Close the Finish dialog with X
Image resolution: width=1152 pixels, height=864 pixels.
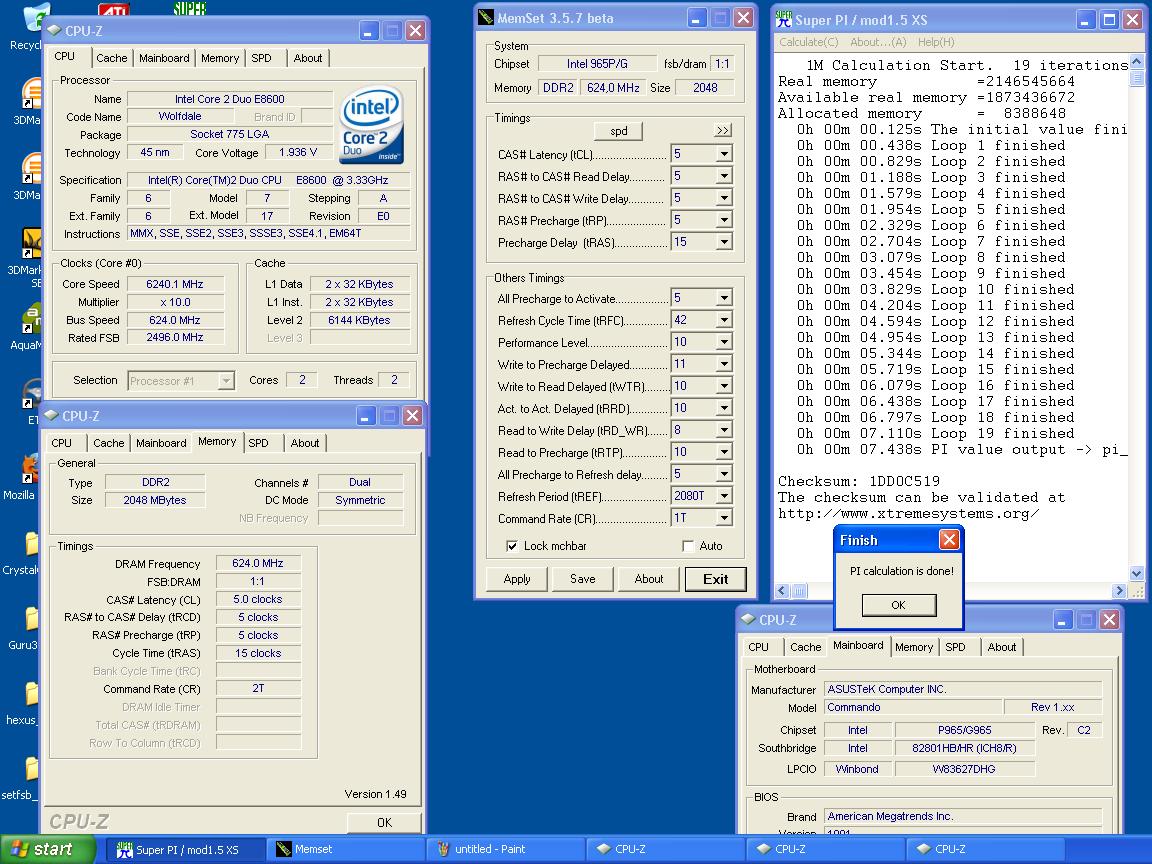point(949,540)
